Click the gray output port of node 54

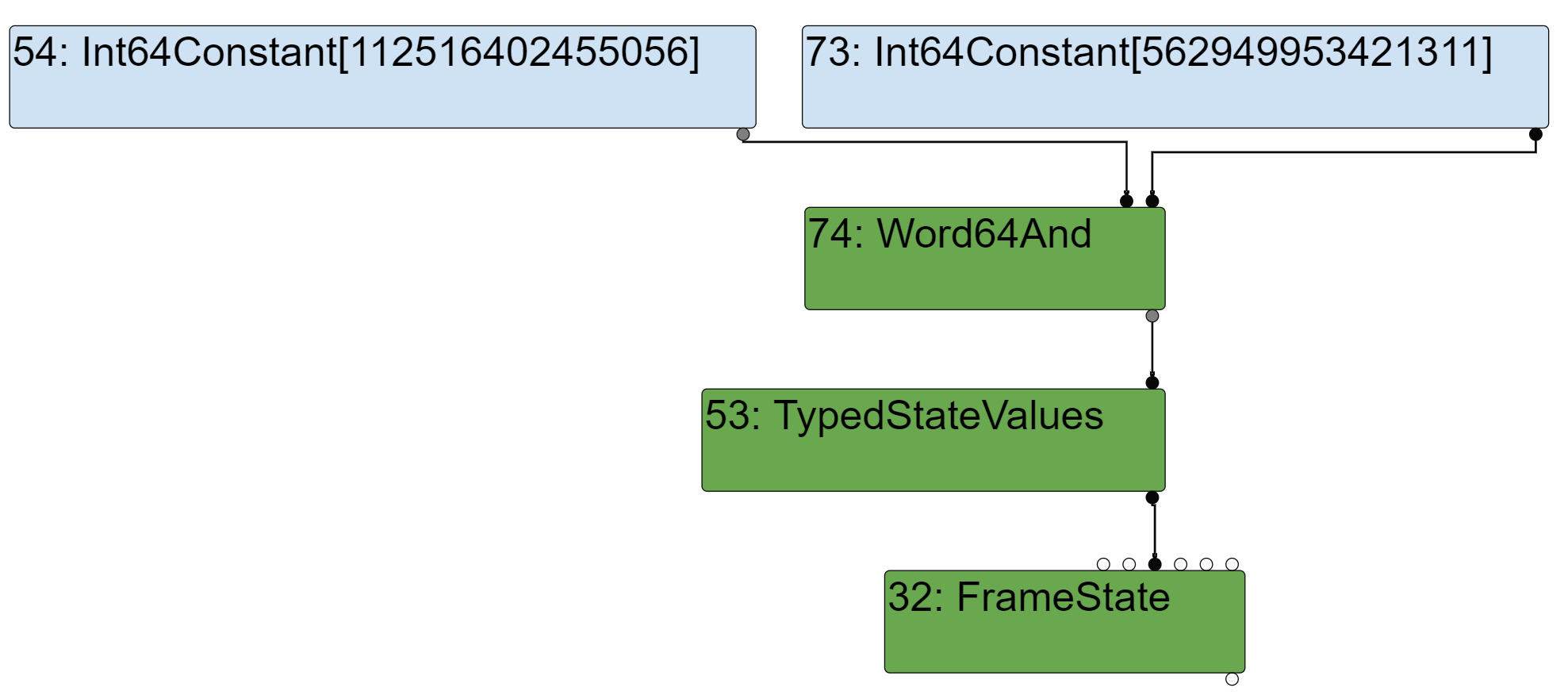(x=743, y=134)
